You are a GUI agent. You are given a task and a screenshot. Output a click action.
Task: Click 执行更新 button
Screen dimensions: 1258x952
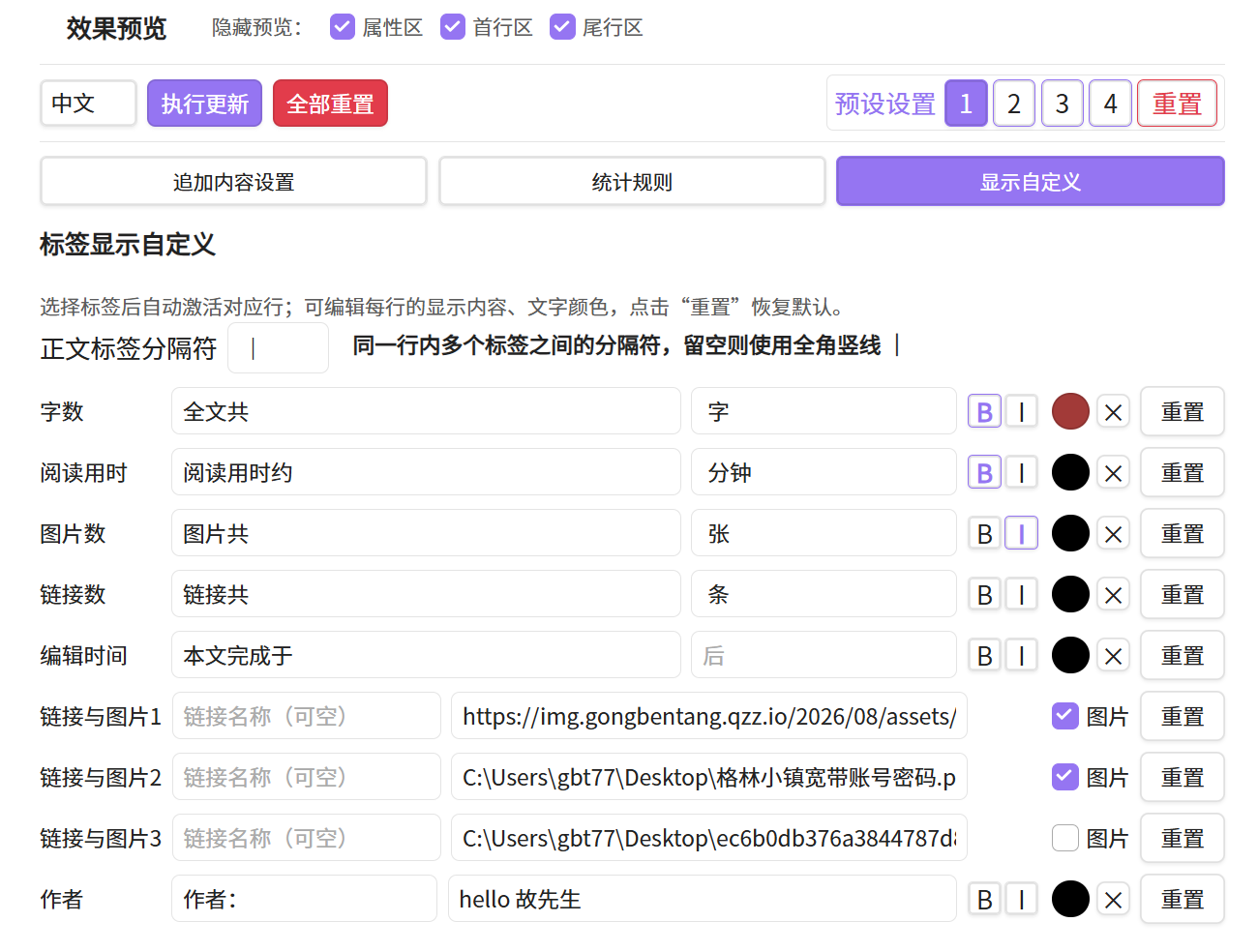(x=204, y=104)
